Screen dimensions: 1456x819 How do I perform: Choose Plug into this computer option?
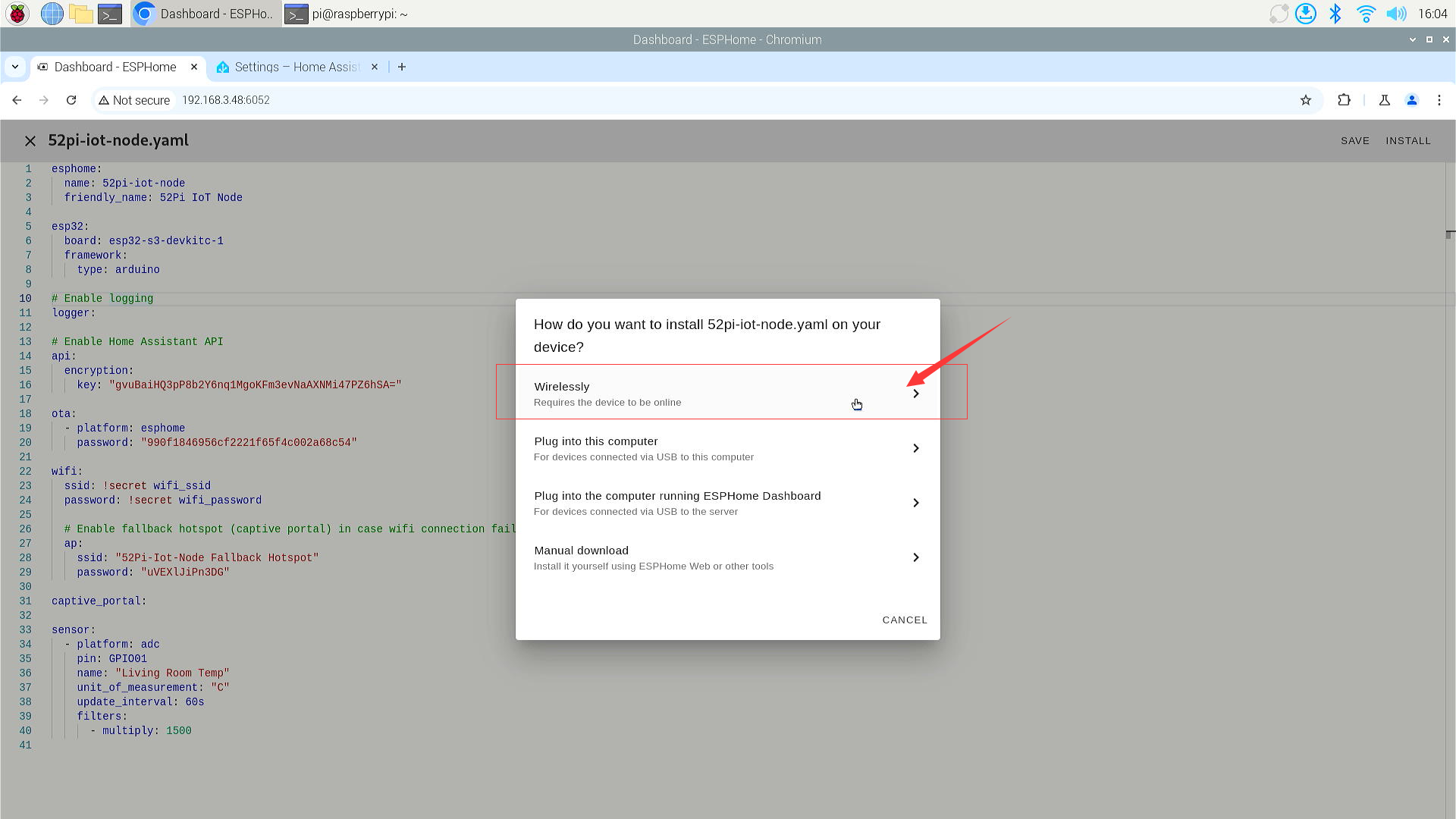[x=727, y=448]
